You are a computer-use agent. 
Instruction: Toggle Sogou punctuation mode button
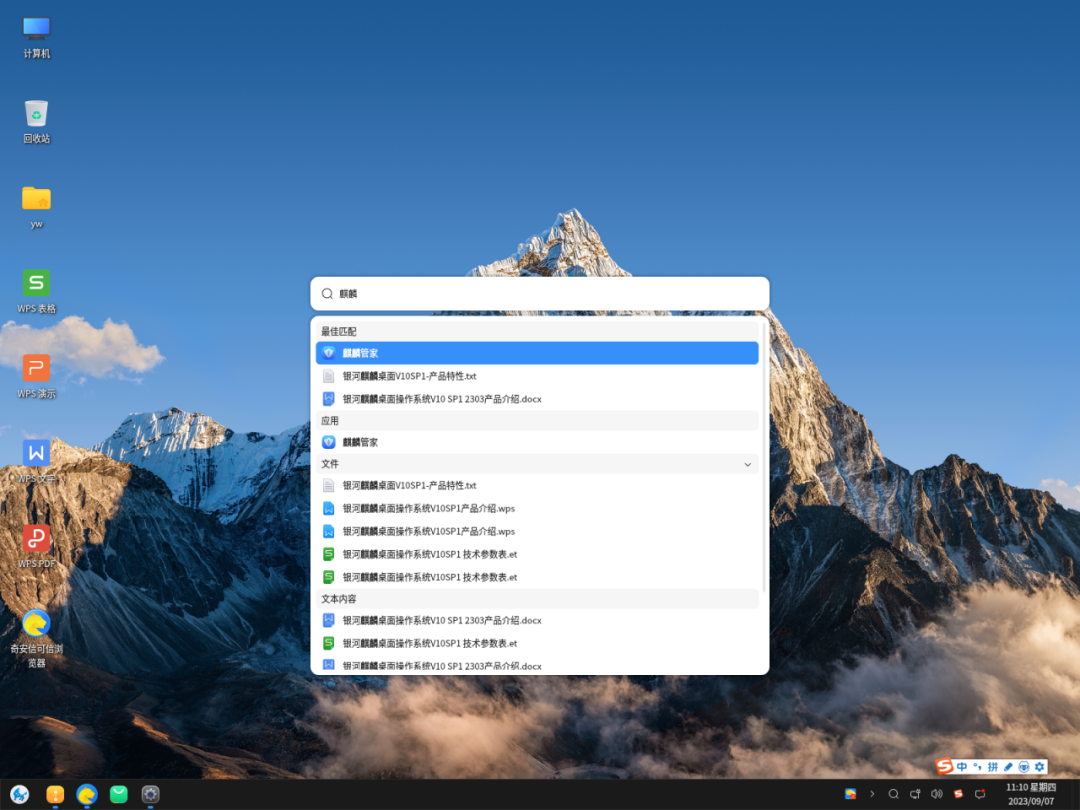977,767
